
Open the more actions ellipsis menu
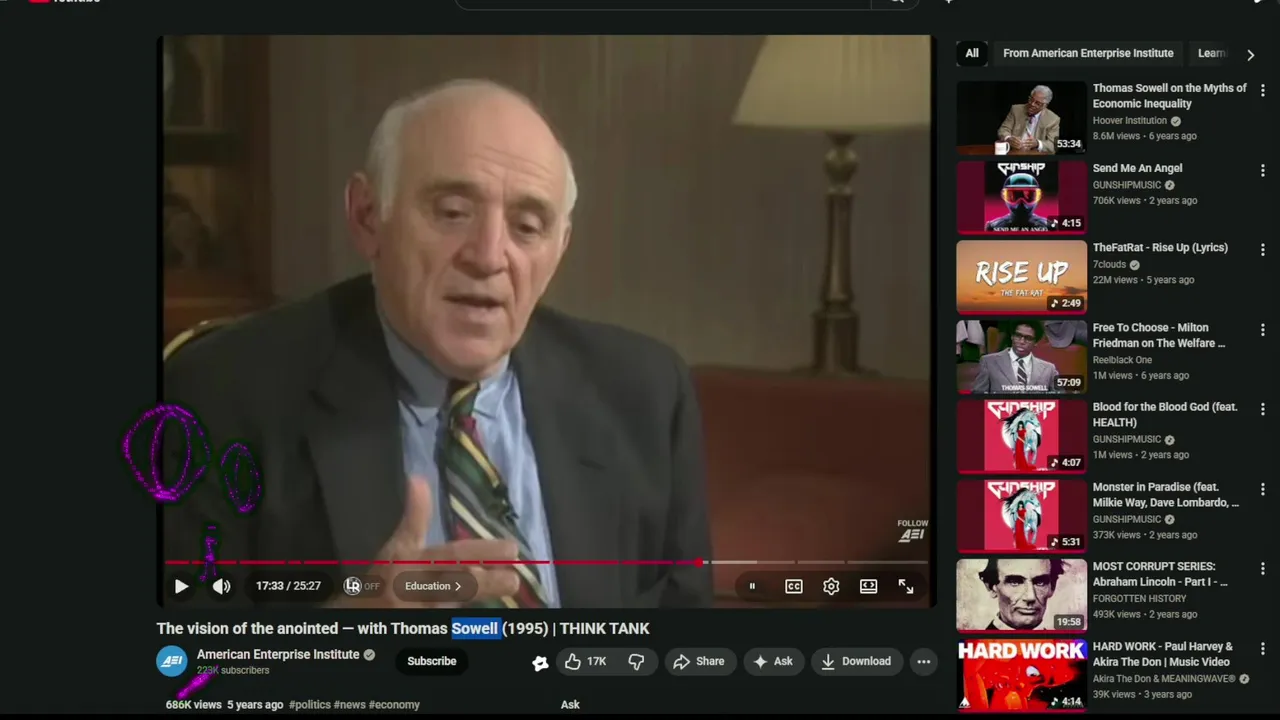pos(924,661)
